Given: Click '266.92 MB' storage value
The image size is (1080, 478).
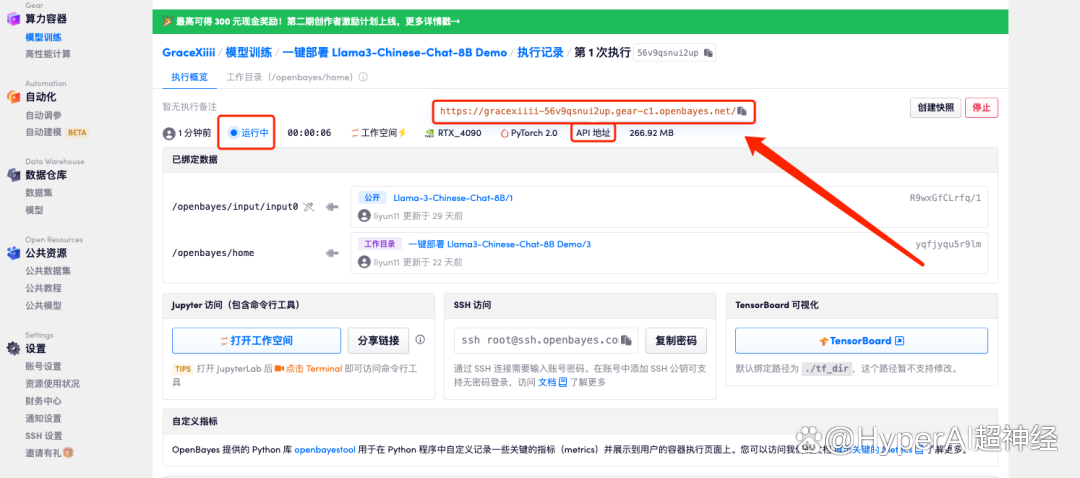Looking at the screenshot, I should click(652, 133).
